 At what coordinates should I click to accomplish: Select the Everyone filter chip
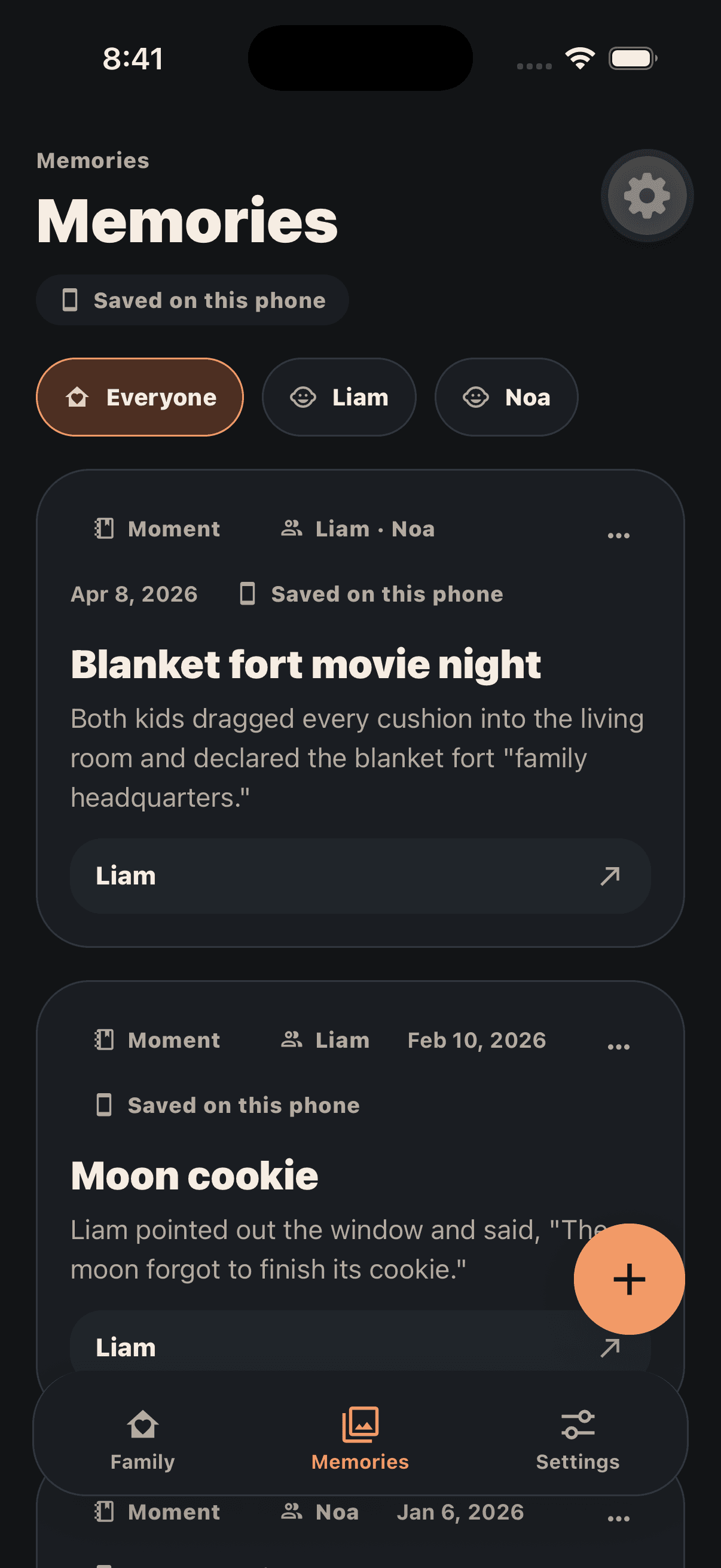pos(140,397)
